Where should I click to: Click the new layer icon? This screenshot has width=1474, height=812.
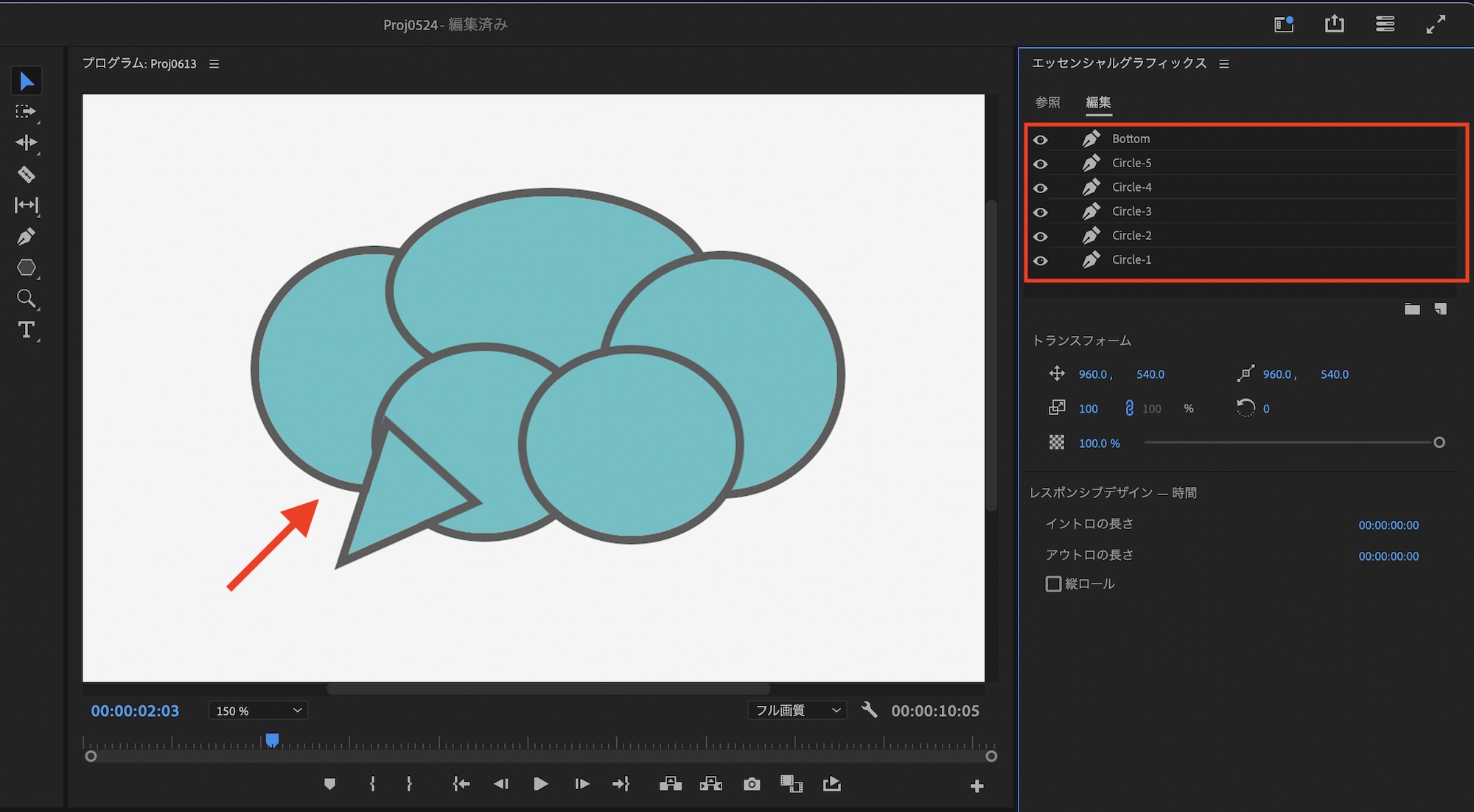pos(1440,309)
